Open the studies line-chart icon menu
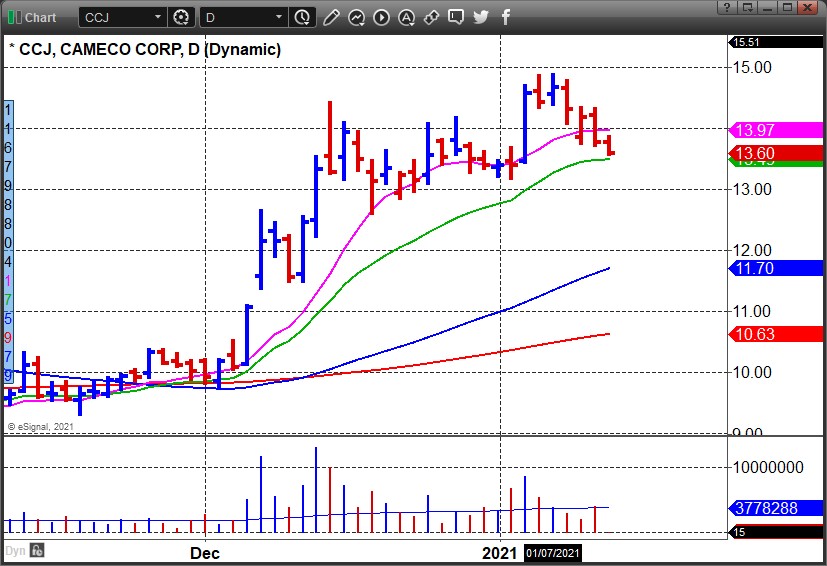The image size is (827, 566). coord(357,17)
